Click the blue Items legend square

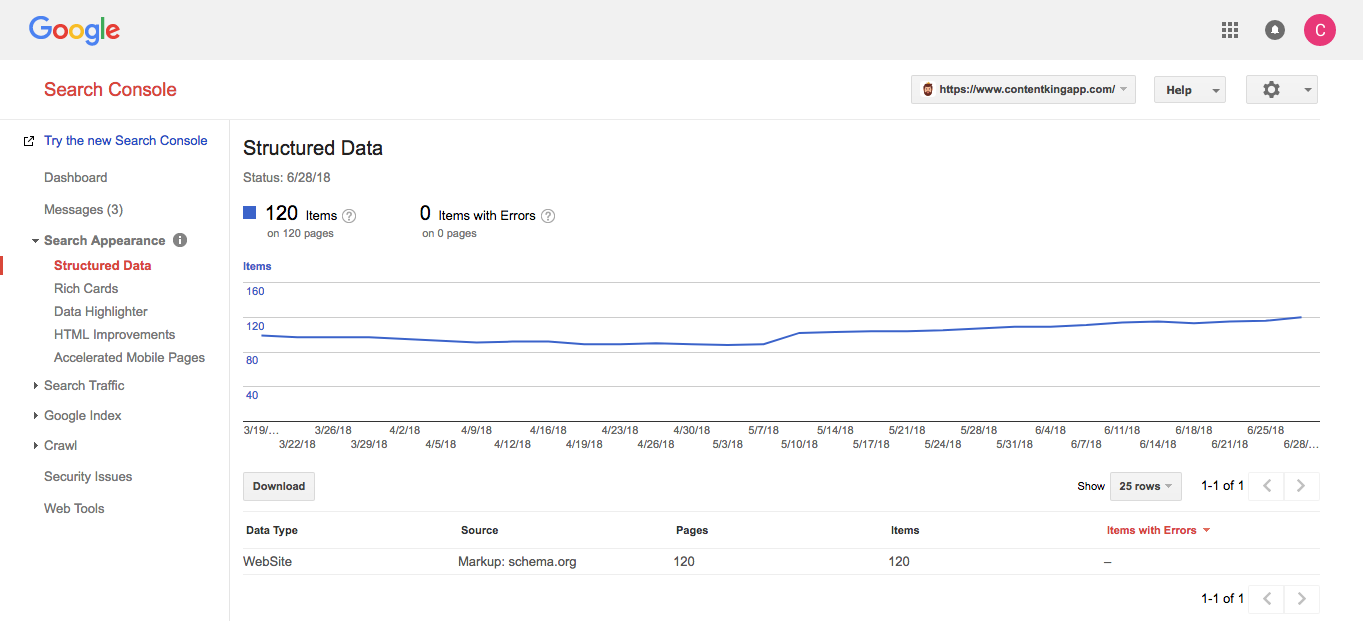click(x=250, y=212)
